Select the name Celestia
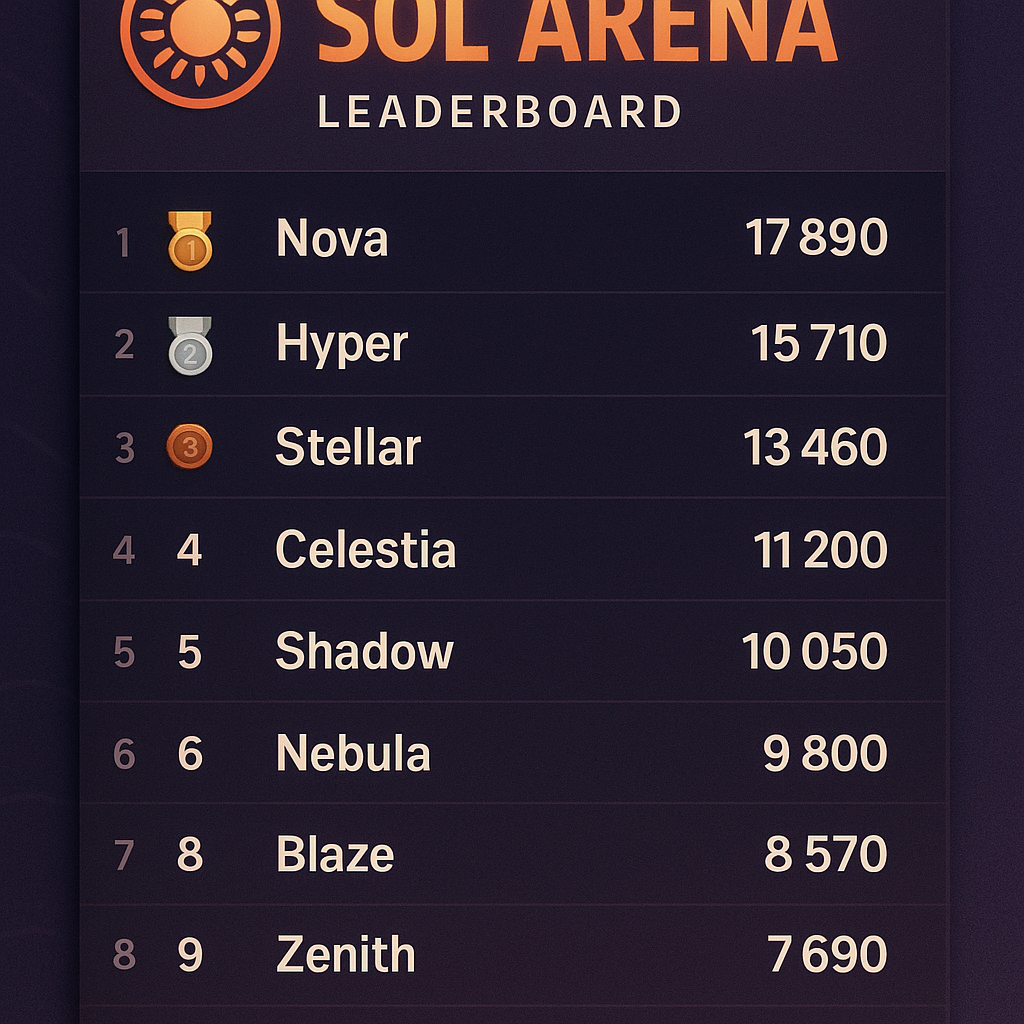Image resolution: width=1024 pixels, height=1024 pixels. 365,549
